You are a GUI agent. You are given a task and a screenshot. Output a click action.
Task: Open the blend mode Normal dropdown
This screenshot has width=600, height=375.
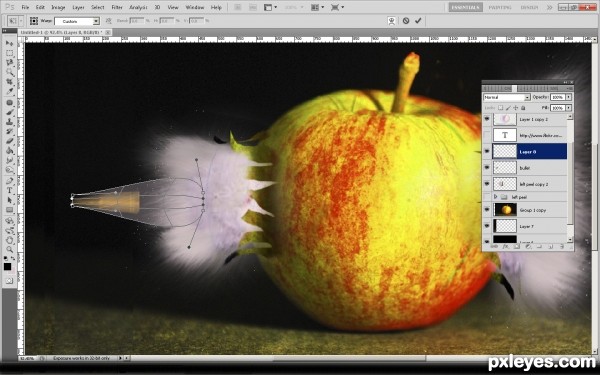click(x=527, y=98)
